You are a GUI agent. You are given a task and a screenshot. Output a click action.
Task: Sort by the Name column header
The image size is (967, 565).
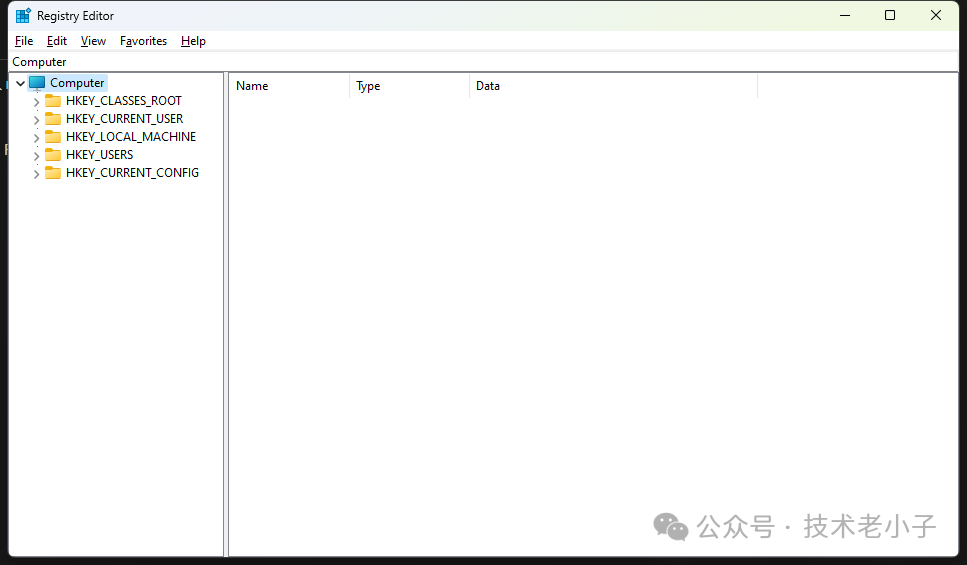(x=289, y=86)
